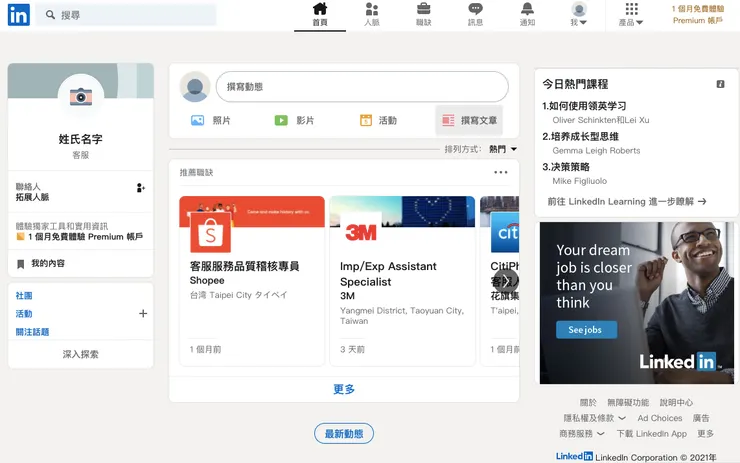This screenshot has width=740, height=463.
Task: Click 更多 to show more jobs
Action: (344, 389)
